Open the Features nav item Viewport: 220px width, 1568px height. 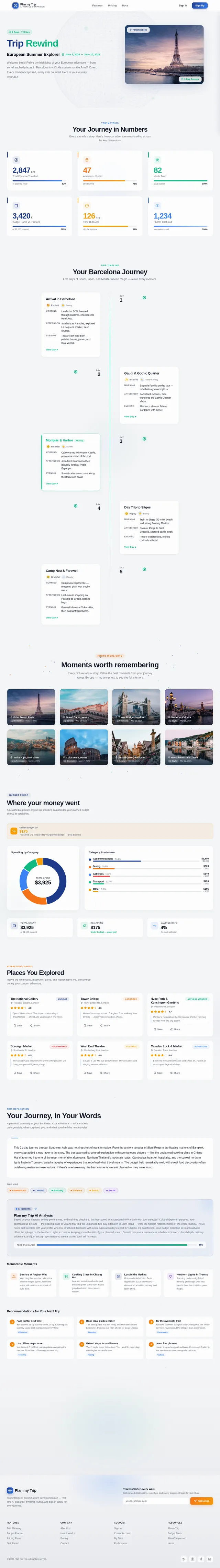98,5
